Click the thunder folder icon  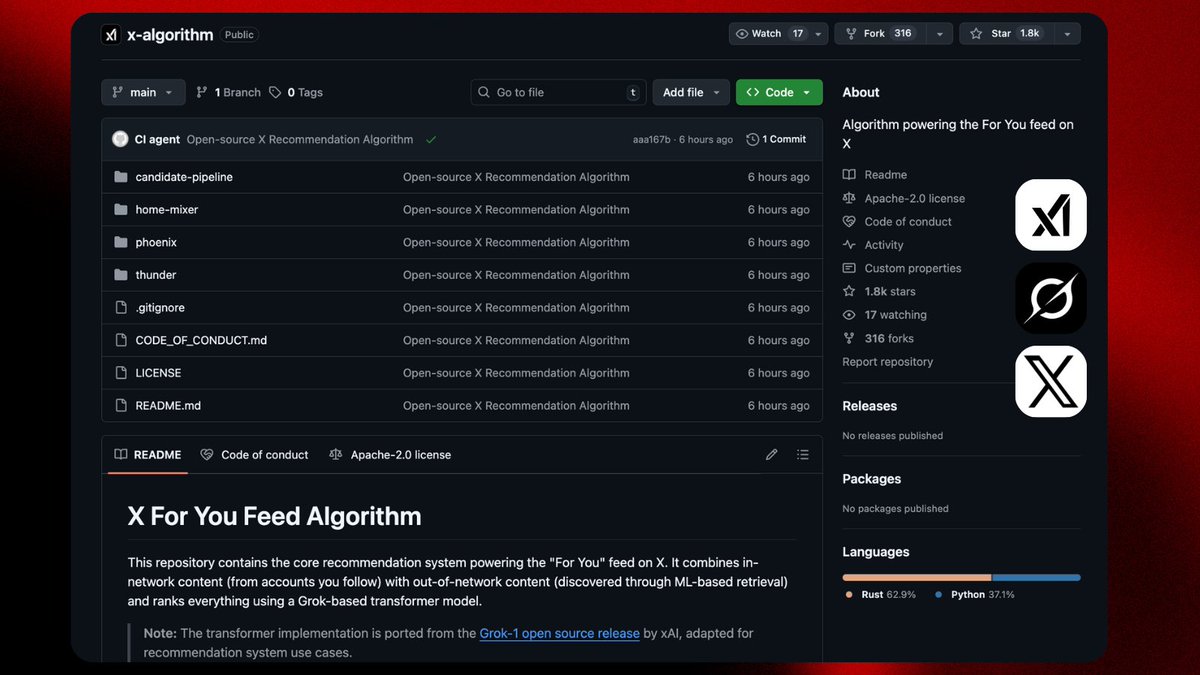point(121,275)
